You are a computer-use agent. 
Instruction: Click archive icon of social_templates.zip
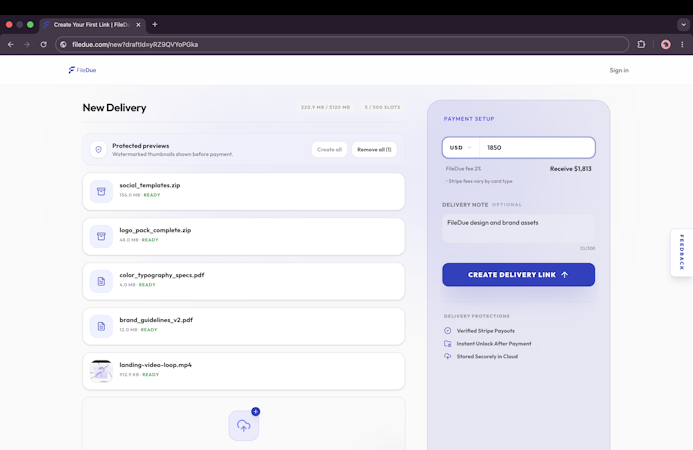pos(101,191)
